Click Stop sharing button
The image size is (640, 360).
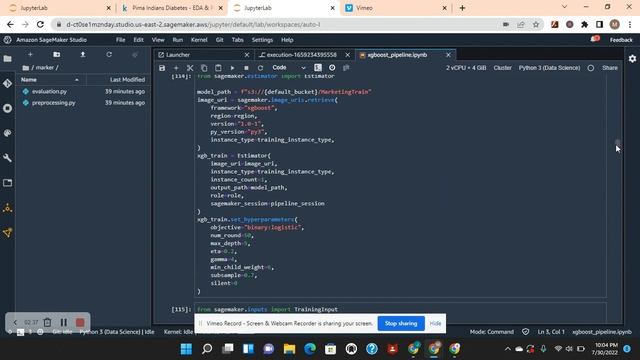[401, 323]
